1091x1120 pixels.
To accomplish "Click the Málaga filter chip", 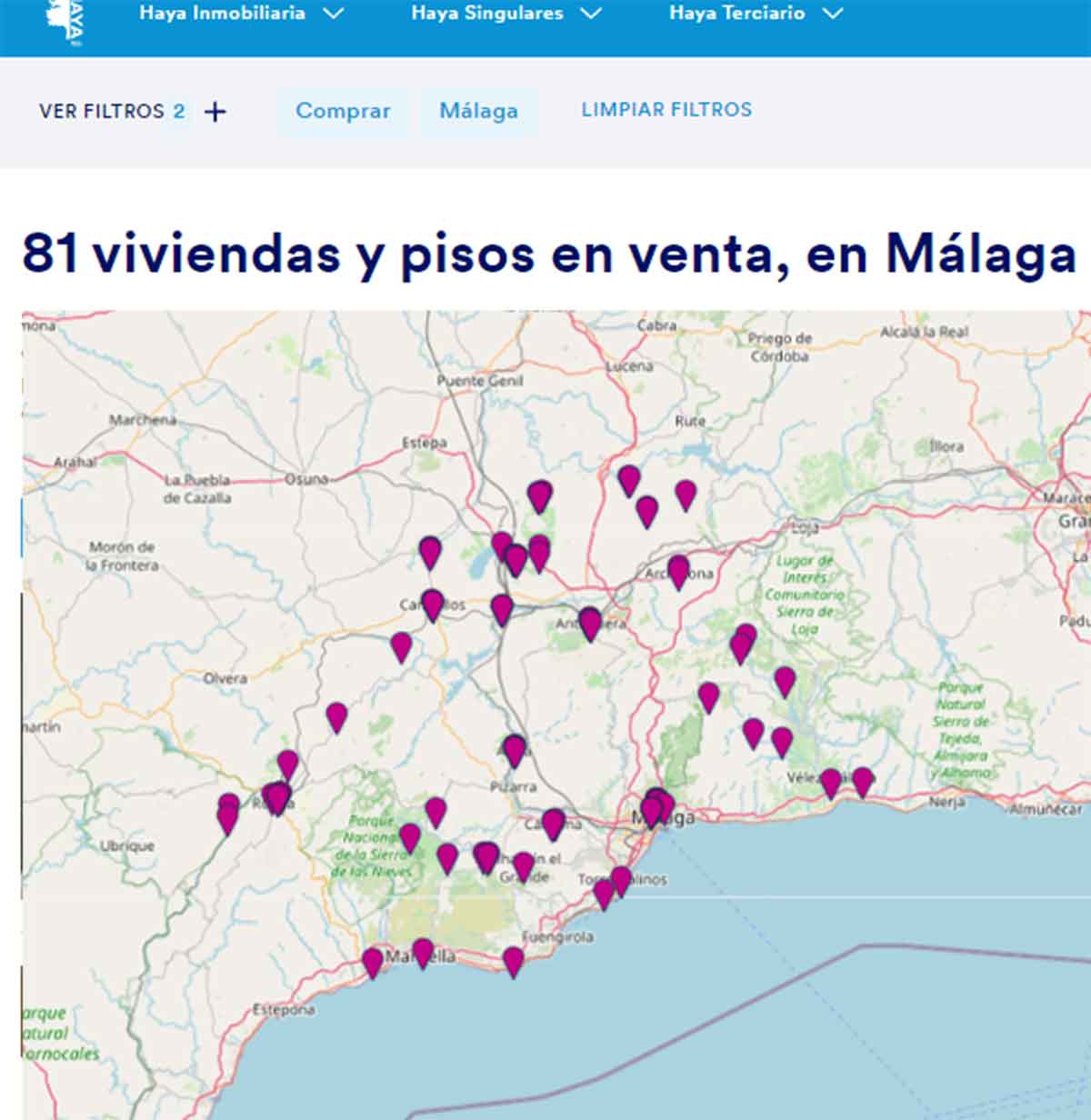I will (x=479, y=111).
